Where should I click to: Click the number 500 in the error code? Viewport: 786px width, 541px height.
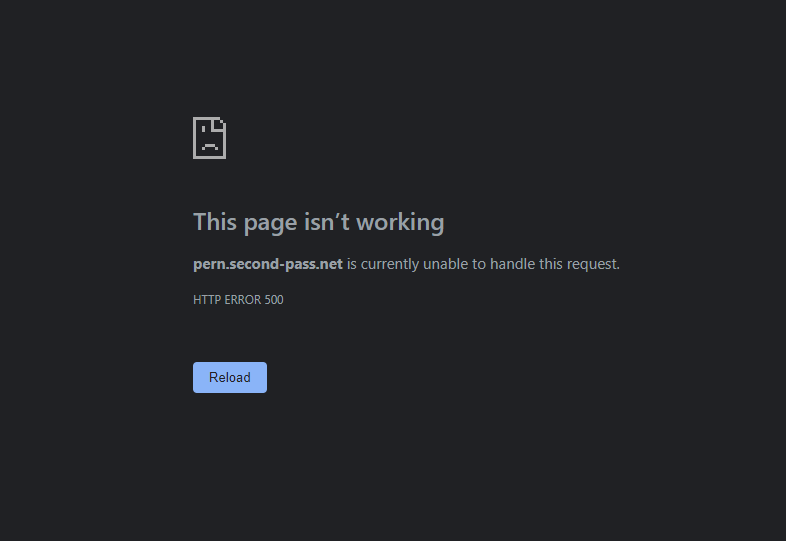(x=274, y=300)
